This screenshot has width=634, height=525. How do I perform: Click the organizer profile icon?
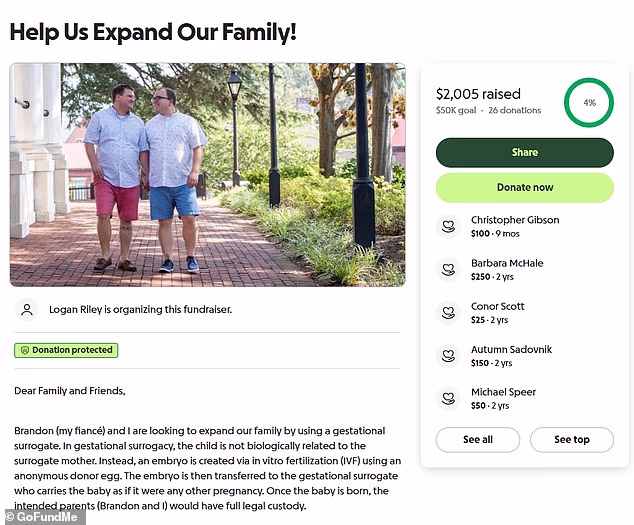pos(28,310)
